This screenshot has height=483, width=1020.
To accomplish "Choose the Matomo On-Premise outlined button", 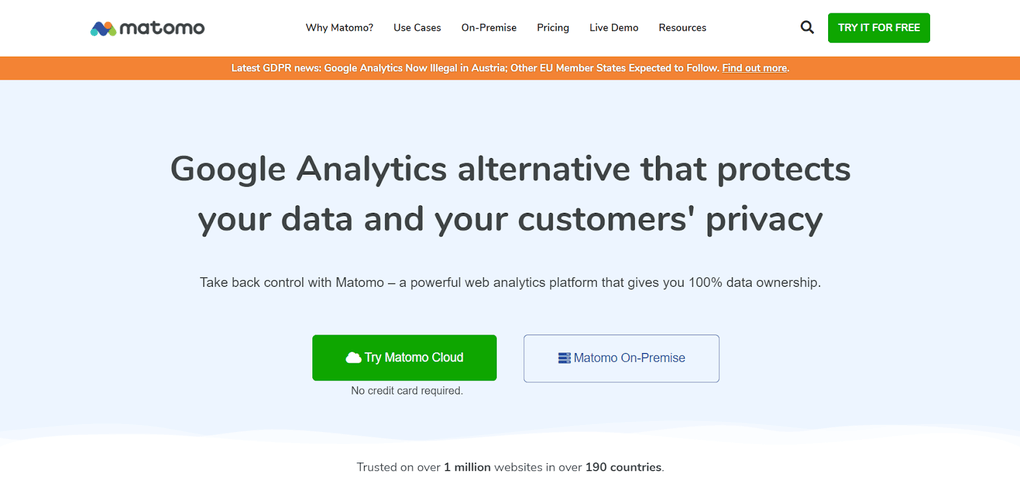I will click(x=621, y=358).
